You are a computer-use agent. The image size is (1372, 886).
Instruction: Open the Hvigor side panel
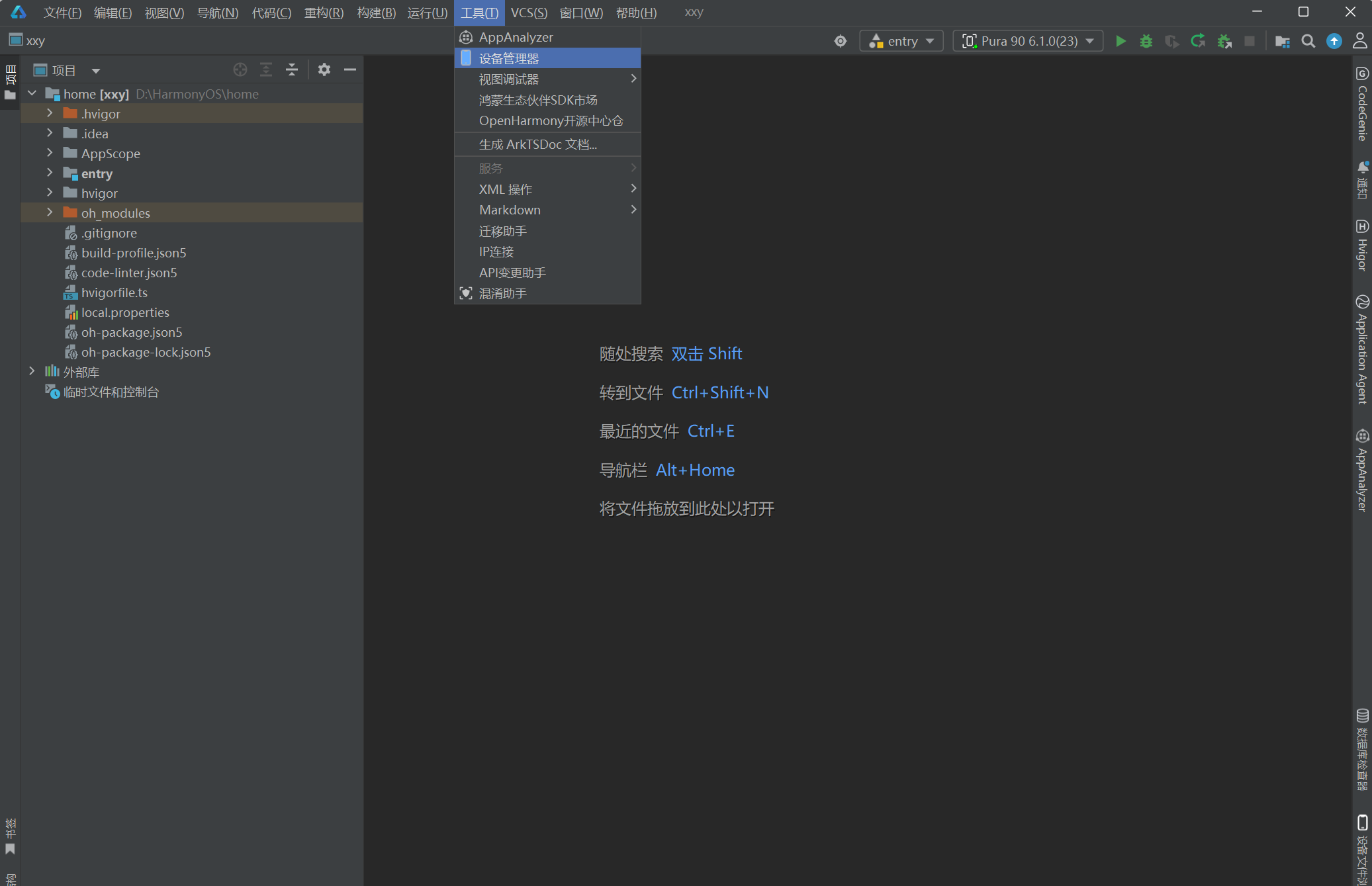[x=1362, y=245]
